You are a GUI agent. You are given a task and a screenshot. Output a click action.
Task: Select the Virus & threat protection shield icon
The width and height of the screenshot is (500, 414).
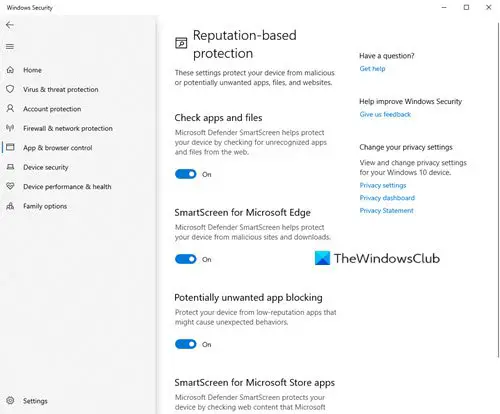point(10,89)
